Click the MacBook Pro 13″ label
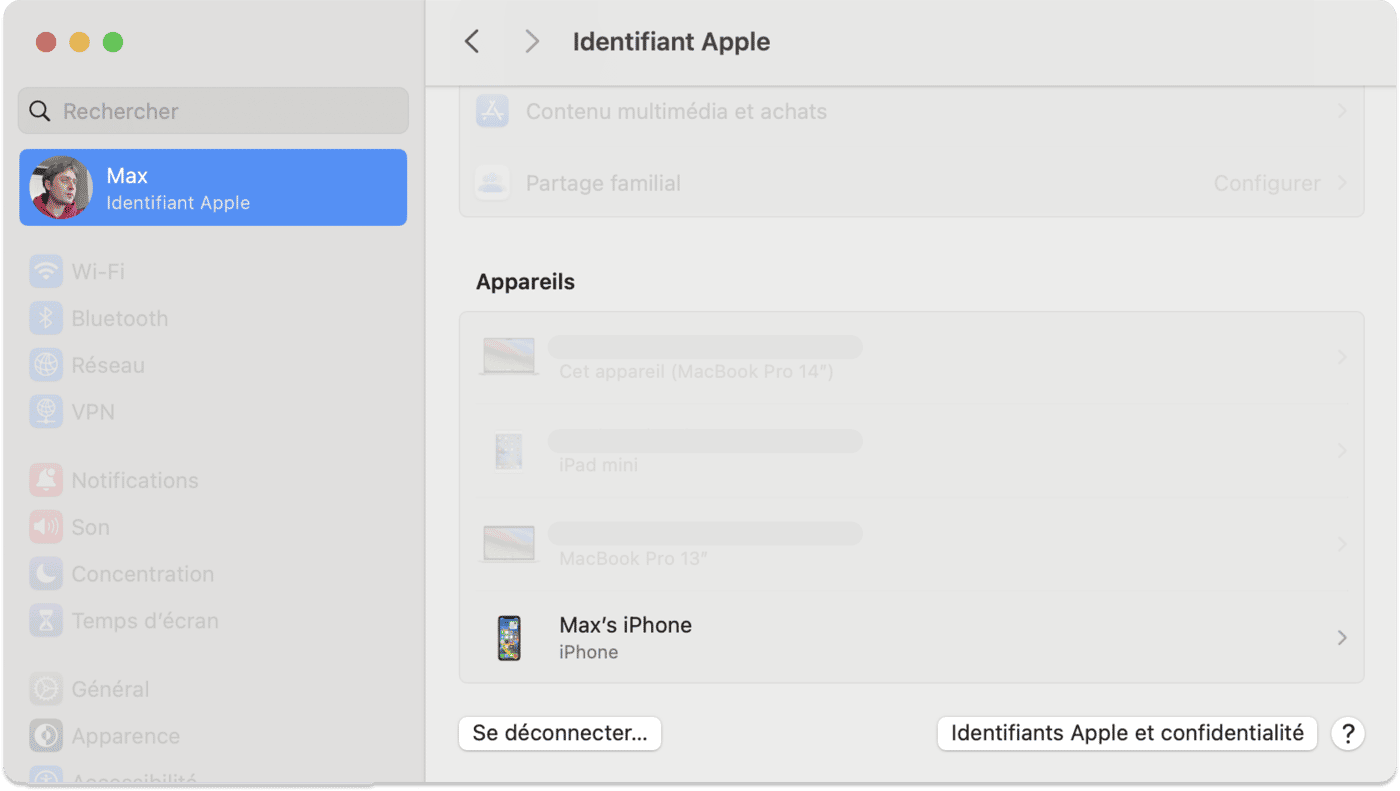1400x791 pixels. [633, 558]
